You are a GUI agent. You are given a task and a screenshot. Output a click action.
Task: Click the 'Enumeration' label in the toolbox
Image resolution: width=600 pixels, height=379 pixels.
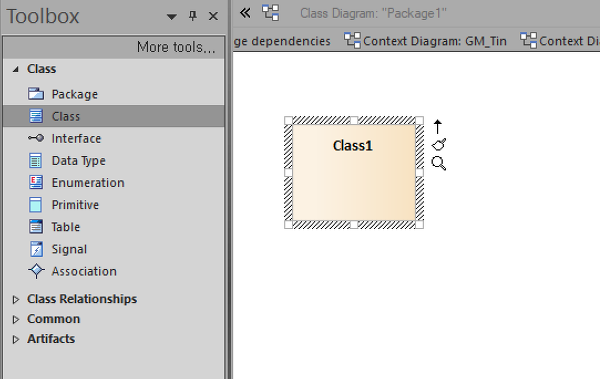88,183
